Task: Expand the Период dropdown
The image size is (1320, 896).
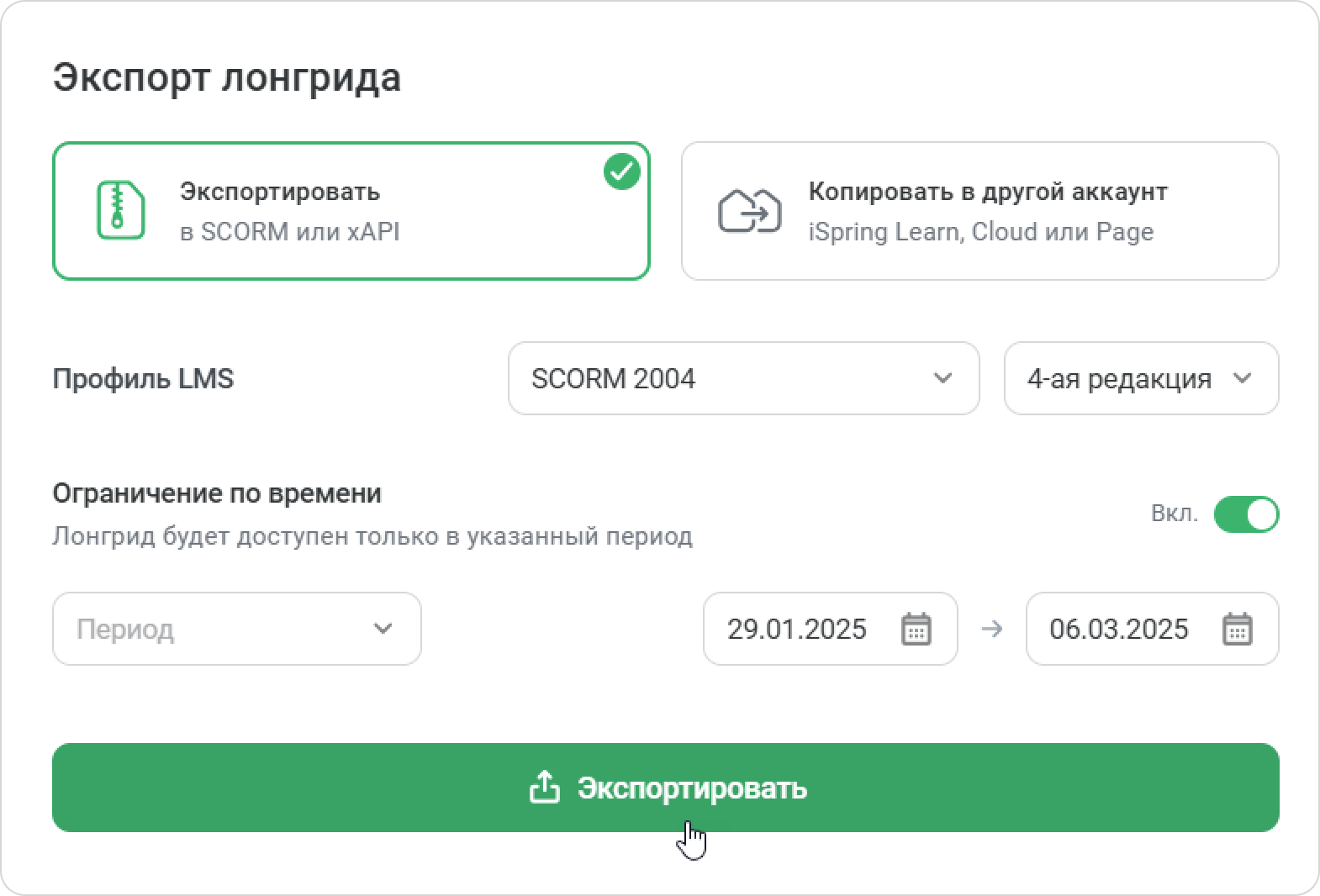Action: pyautogui.click(x=237, y=629)
